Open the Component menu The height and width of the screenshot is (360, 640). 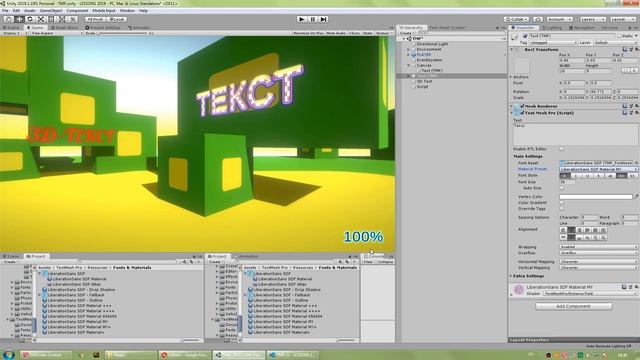77,11
